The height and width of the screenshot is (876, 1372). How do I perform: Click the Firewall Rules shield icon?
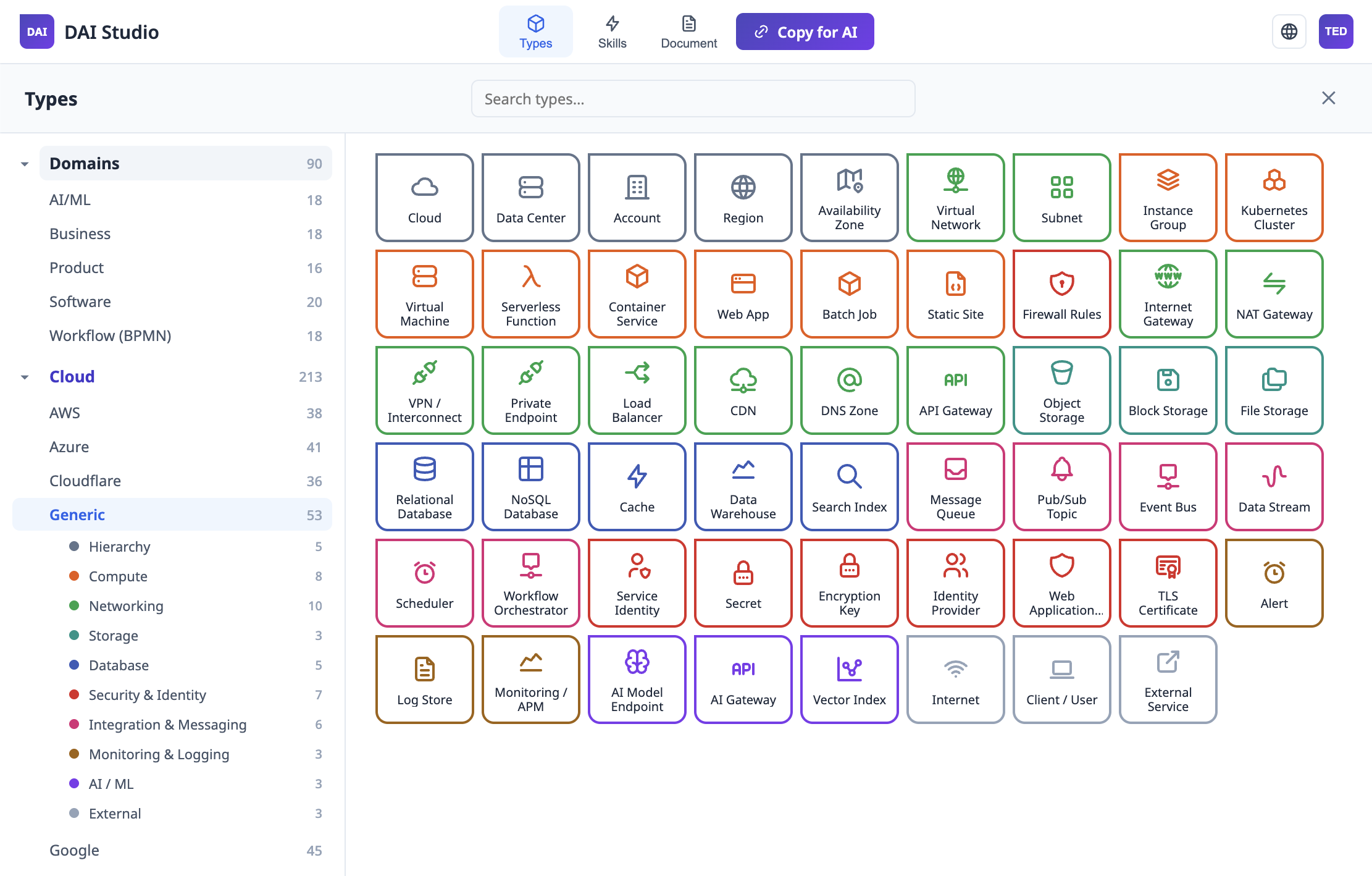pyautogui.click(x=1061, y=284)
